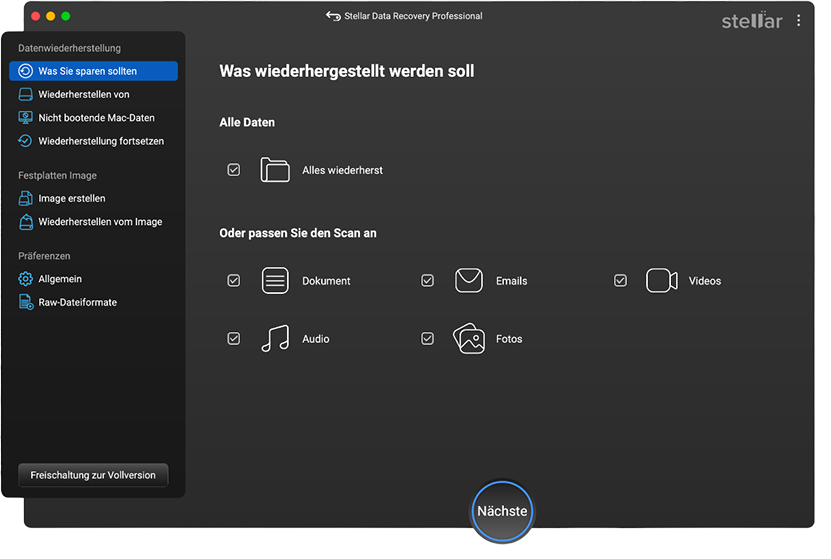831x559 pixels.
Task: Open 'Raw-Dateiformate' preferences
Action: pyautogui.click(x=93, y=302)
